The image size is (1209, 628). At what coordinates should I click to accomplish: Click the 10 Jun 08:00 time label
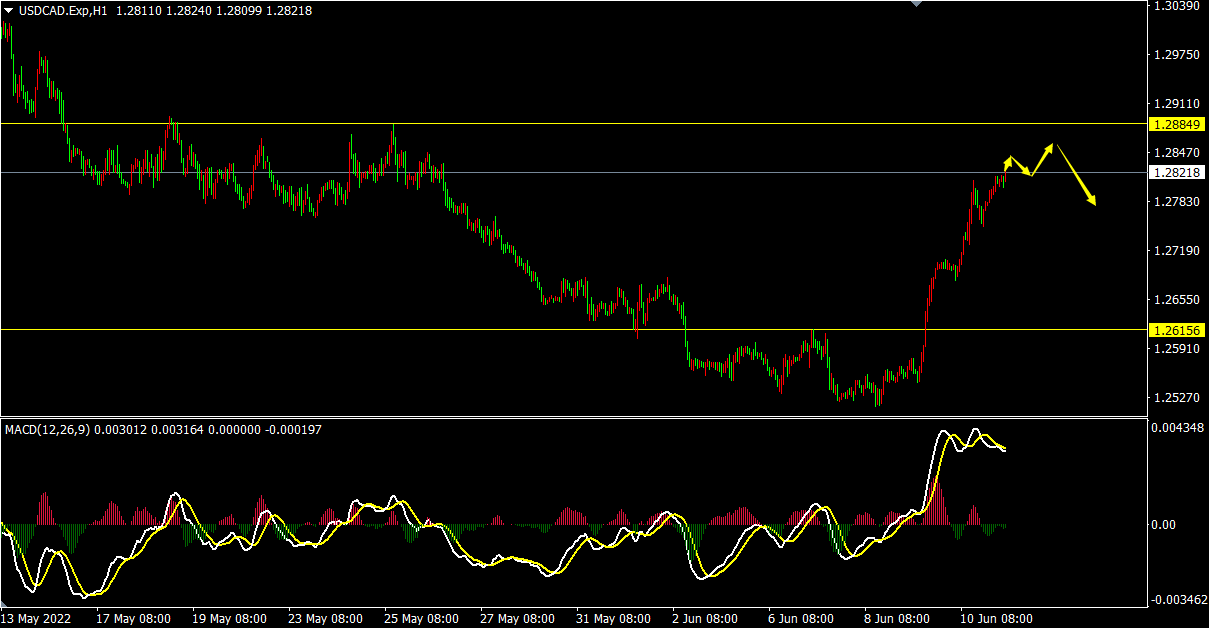(x=996, y=619)
